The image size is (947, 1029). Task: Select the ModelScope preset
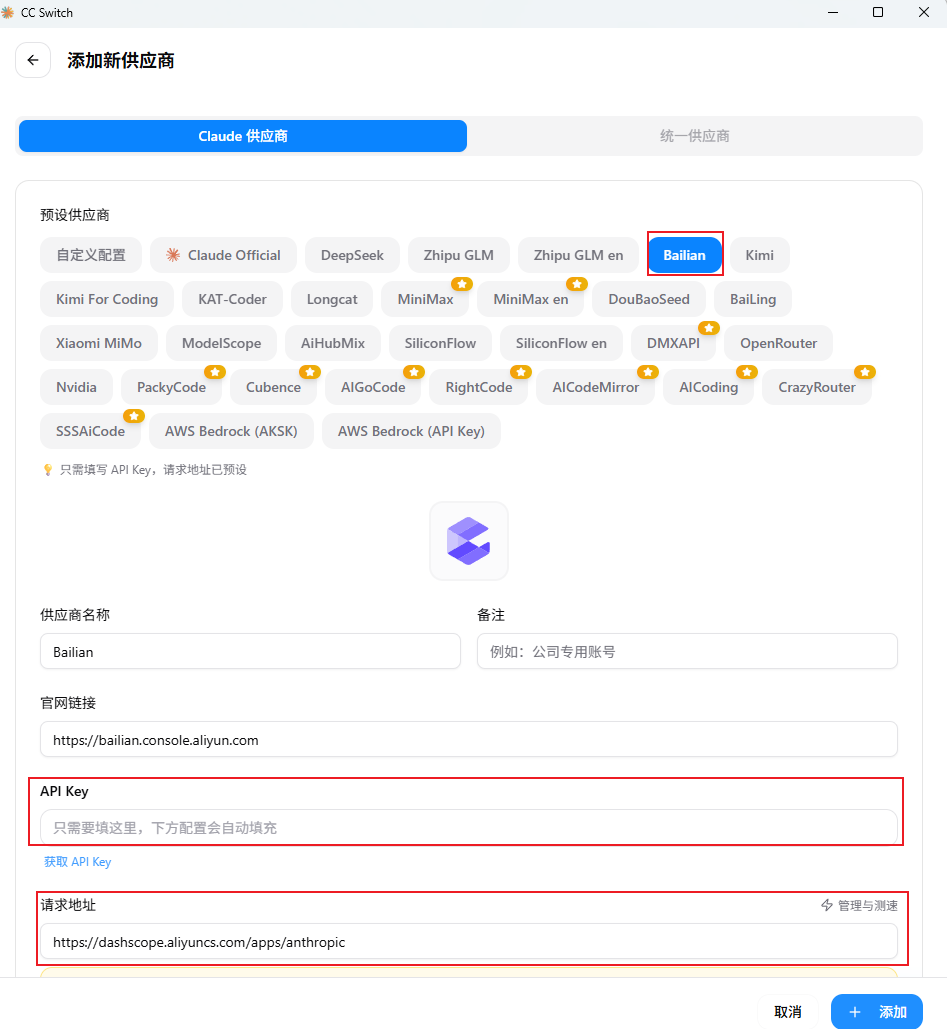tap(221, 343)
